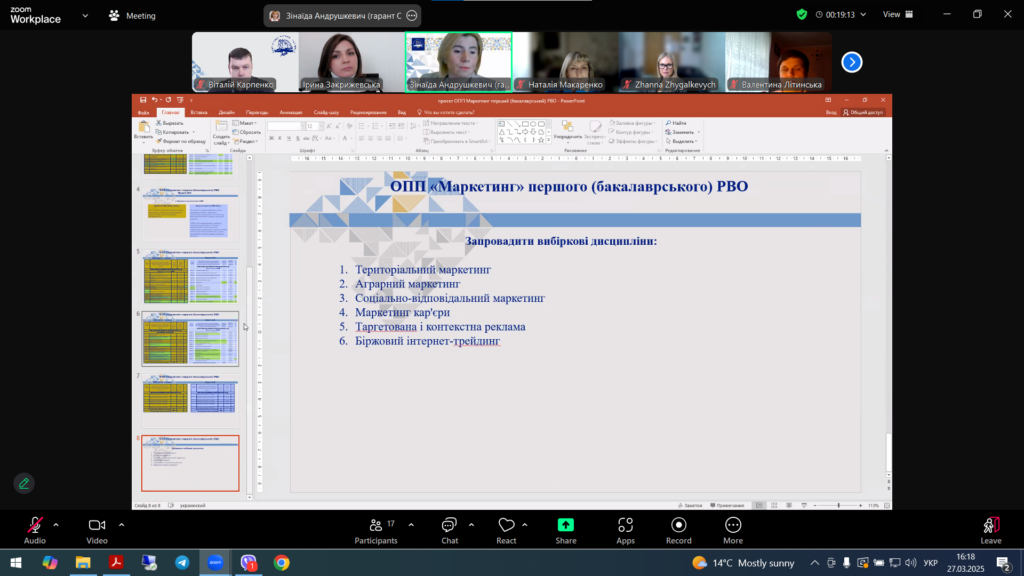Viewport: 1024px width, 576px height.
Task: Select slide 6 thumbnail
Action: [190, 338]
